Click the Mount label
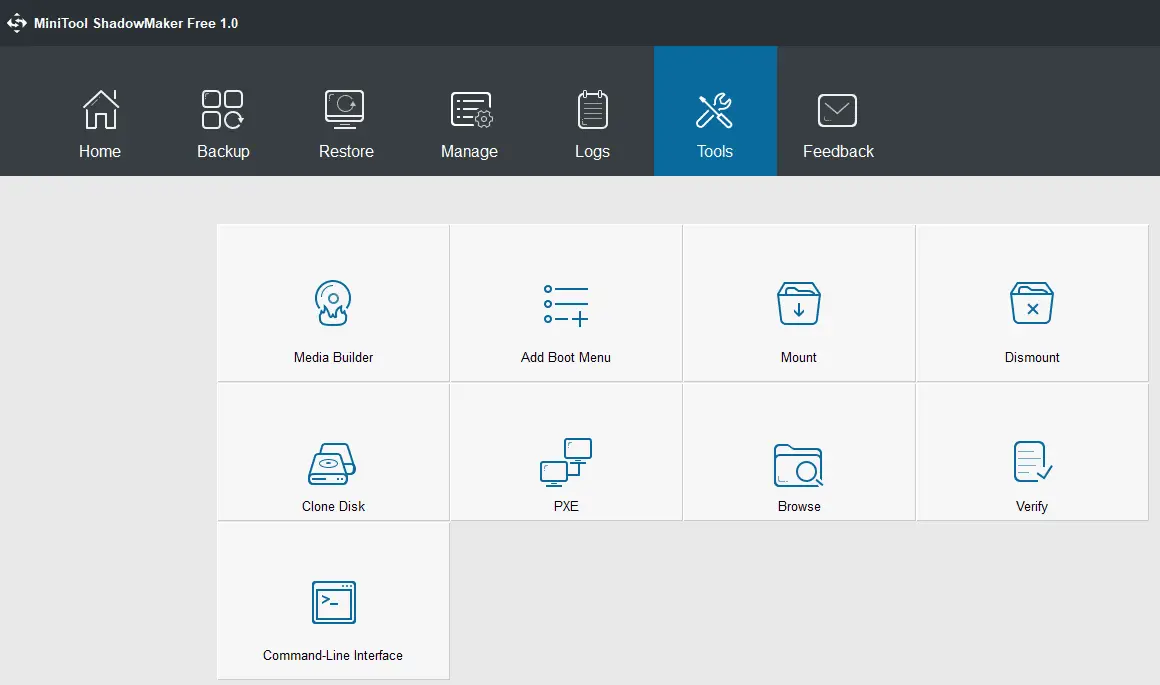 799,357
